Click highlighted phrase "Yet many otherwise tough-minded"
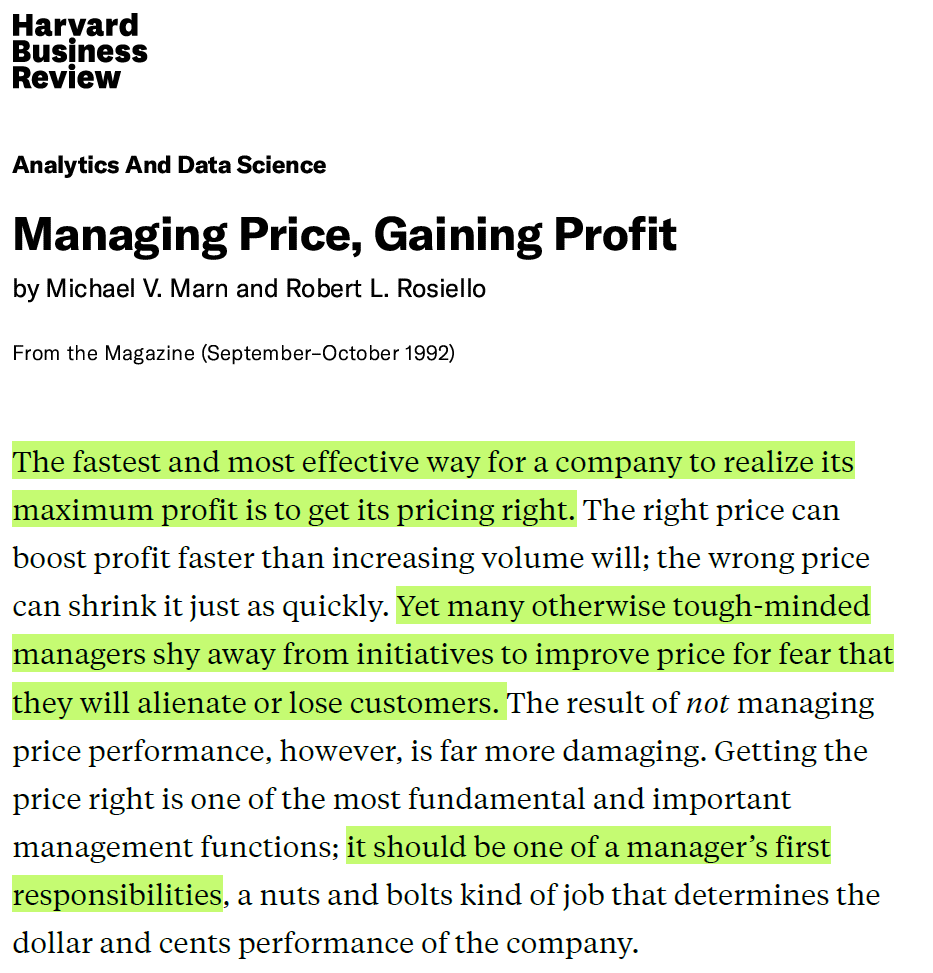This screenshot has height=973, width=933. coord(633,607)
